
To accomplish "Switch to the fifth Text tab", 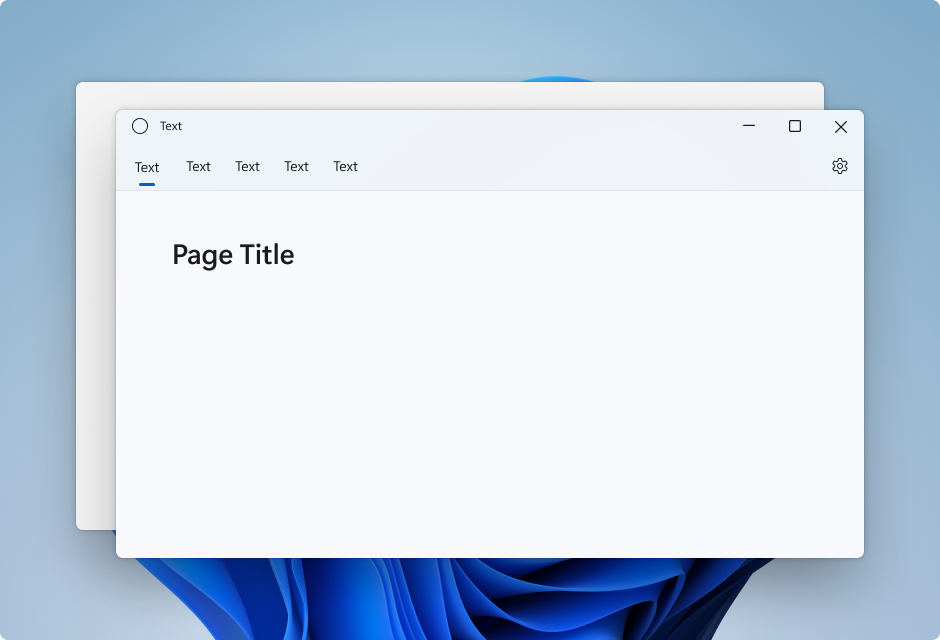I will (x=345, y=166).
